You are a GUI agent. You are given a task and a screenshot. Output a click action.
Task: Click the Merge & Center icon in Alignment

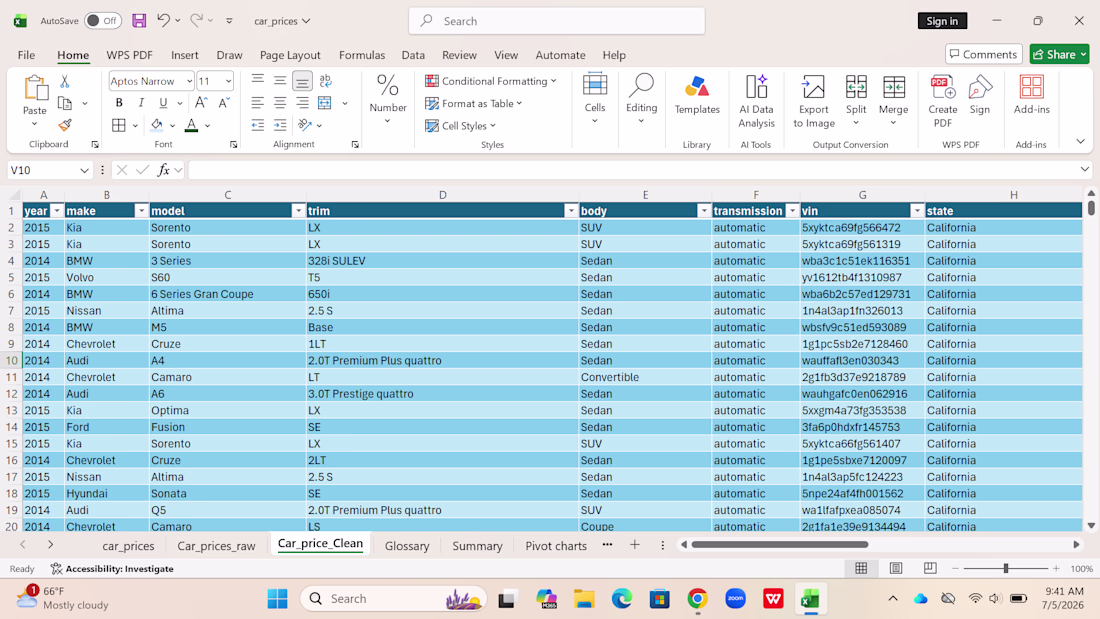click(325, 103)
